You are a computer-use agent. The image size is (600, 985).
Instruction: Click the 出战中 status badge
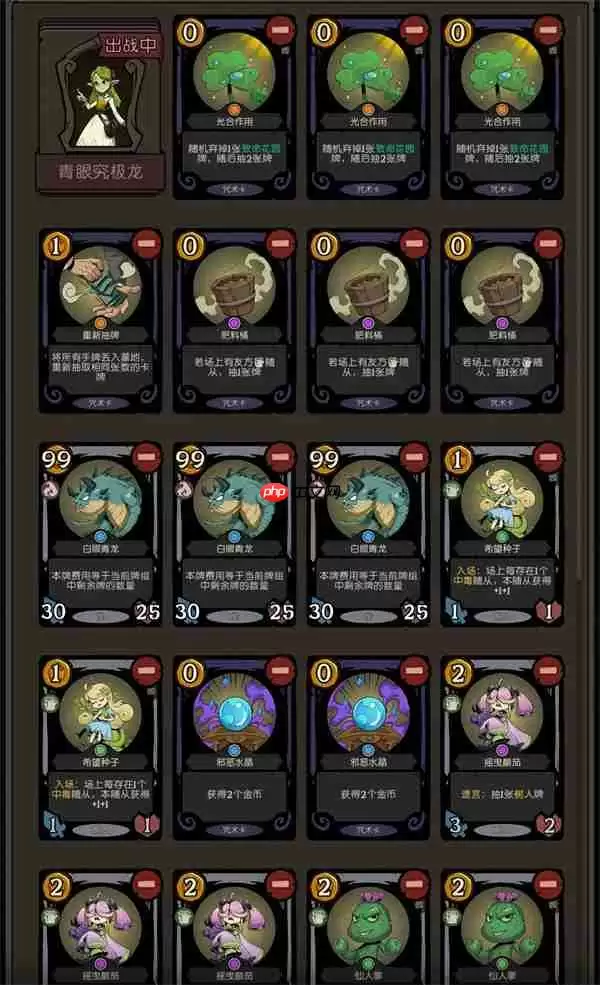click(x=130, y=45)
